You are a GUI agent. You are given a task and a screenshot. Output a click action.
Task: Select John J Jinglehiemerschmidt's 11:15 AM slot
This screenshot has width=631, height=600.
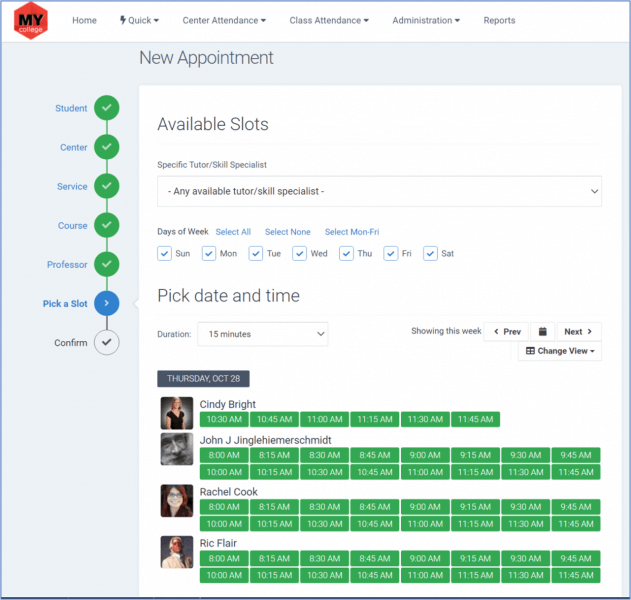coord(475,472)
